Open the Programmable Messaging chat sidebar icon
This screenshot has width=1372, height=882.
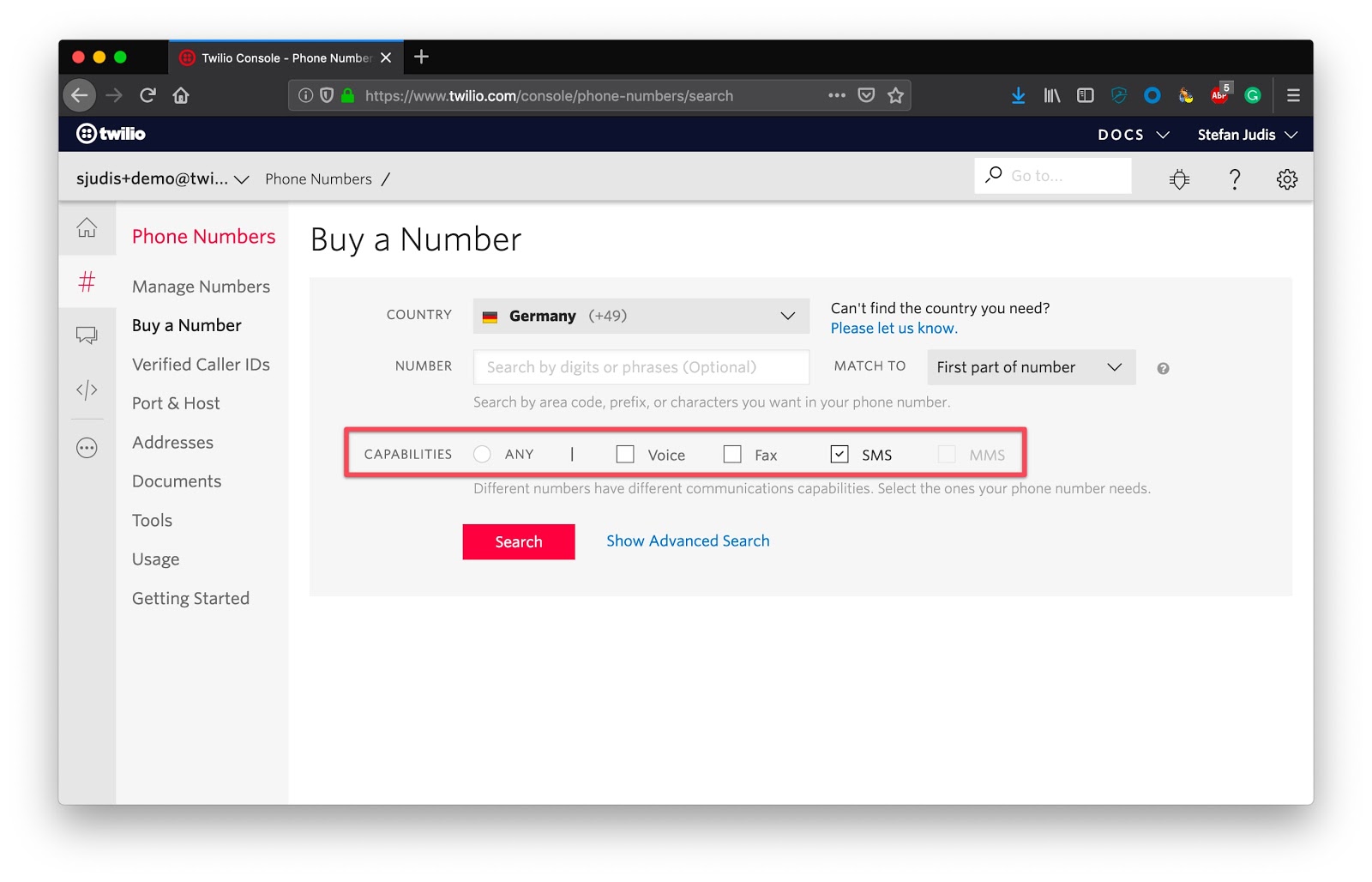(87, 335)
